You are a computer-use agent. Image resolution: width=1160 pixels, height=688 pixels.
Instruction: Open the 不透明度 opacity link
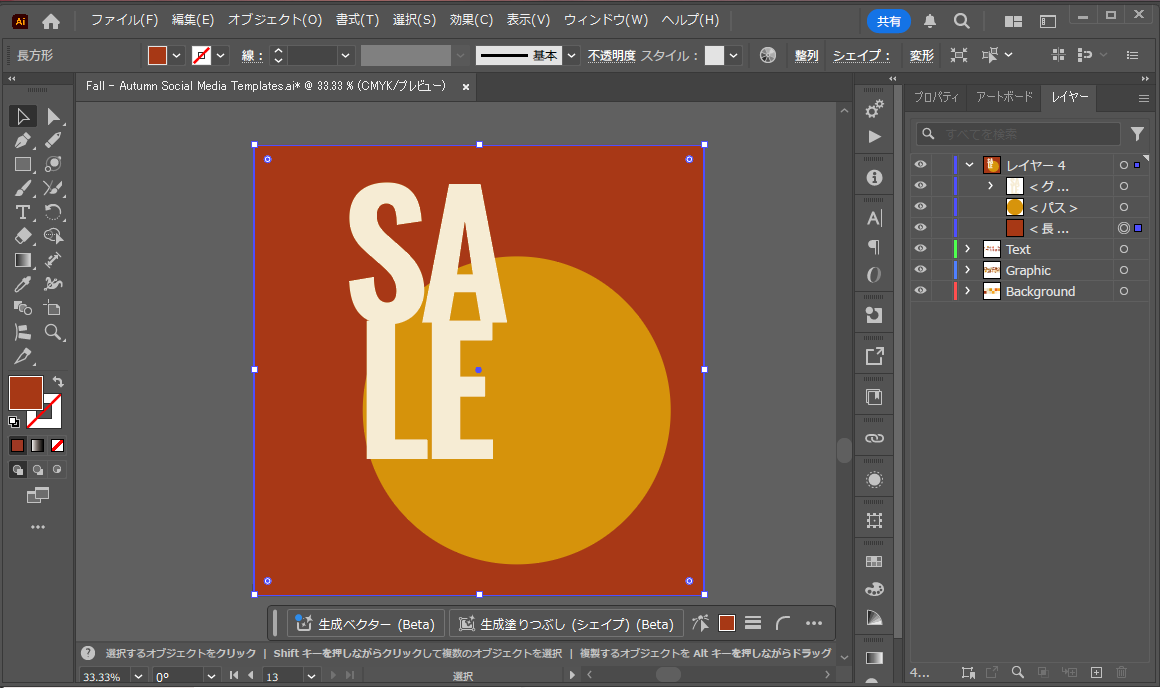click(612, 55)
